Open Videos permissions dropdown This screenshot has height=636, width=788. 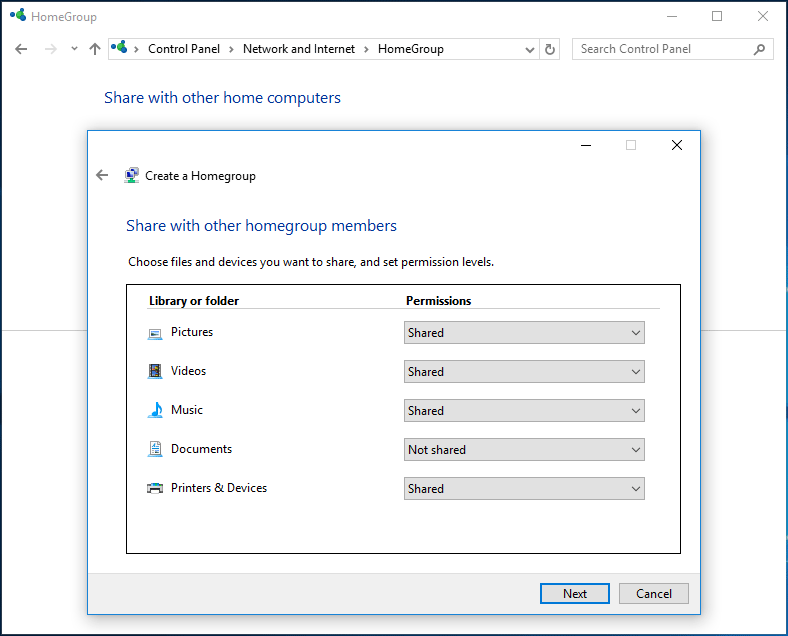click(x=524, y=372)
